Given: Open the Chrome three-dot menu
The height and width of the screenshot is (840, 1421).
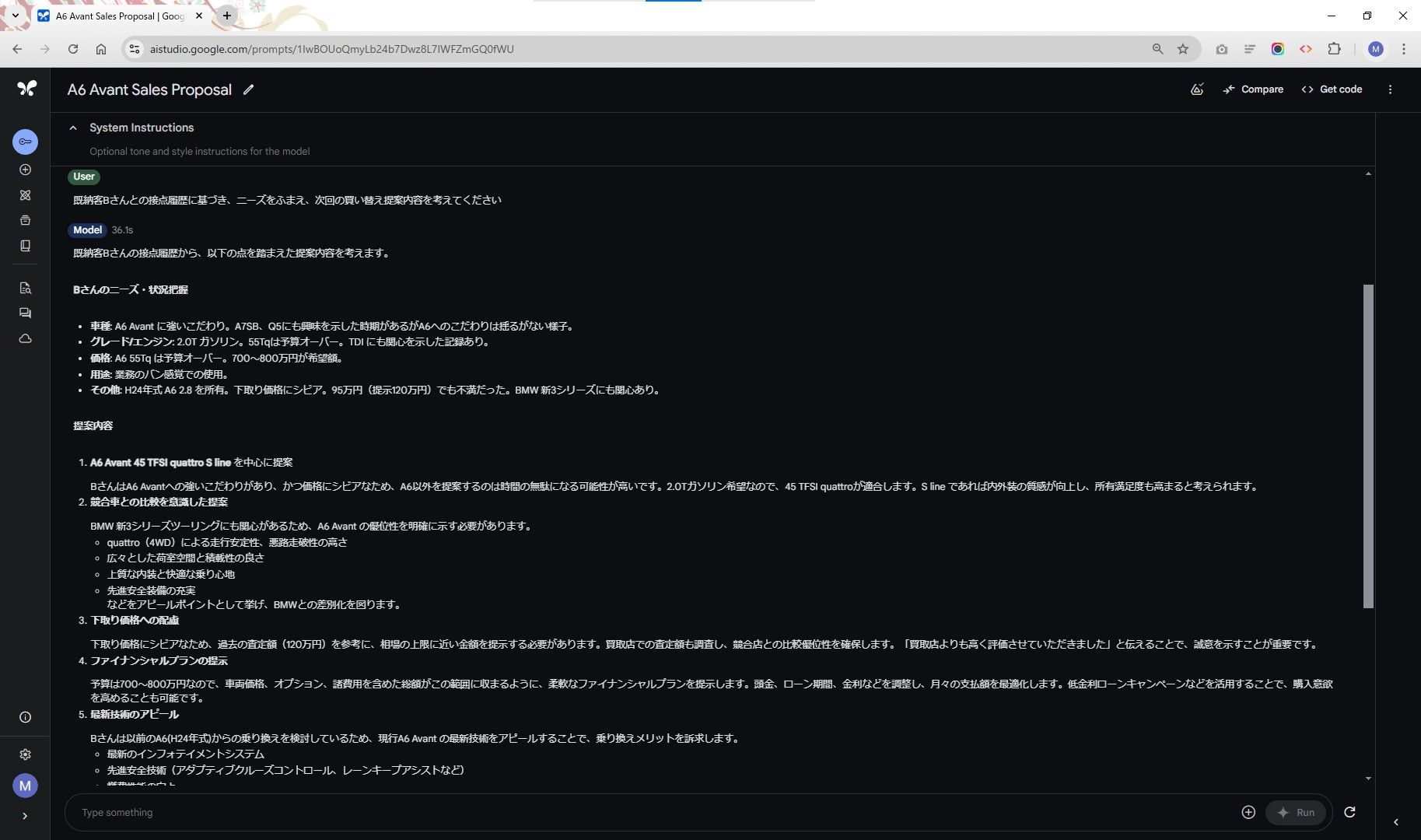Looking at the screenshot, I should tap(1403, 49).
